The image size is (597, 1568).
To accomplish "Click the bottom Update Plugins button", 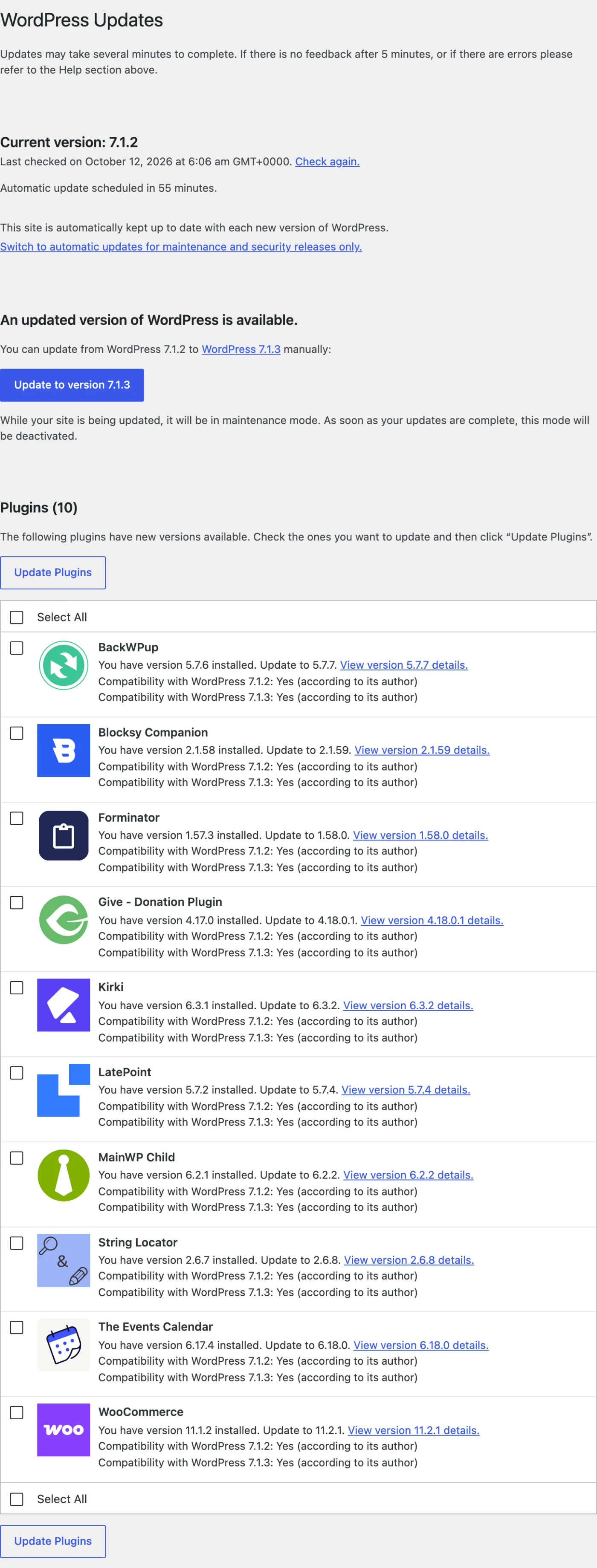I will pyautogui.click(x=53, y=1541).
